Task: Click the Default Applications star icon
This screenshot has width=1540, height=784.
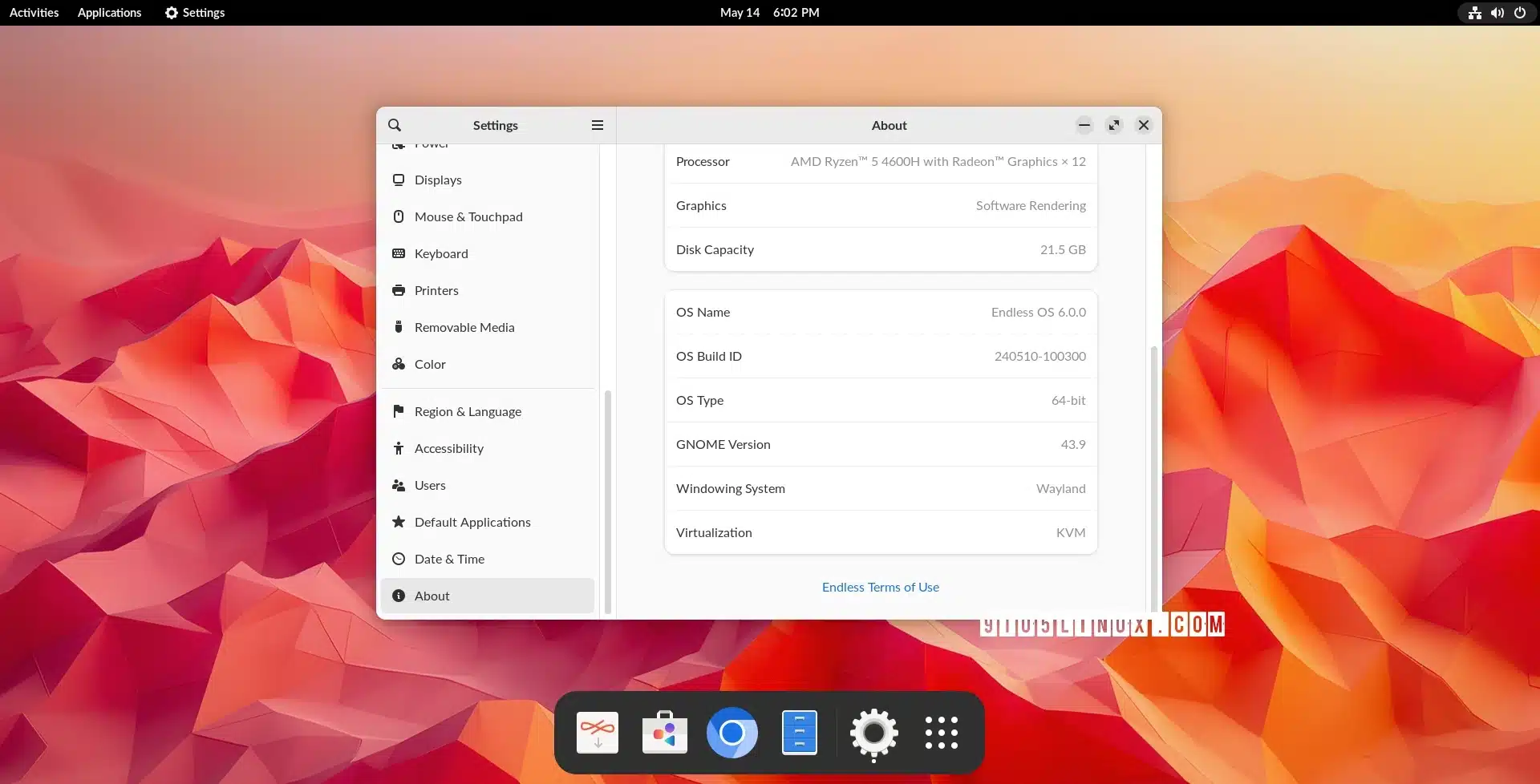Action: pyautogui.click(x=399, y=522)
